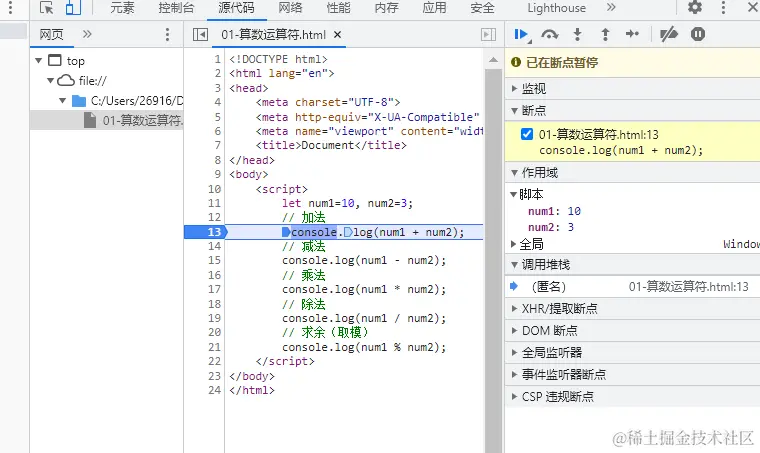
Task: Set breakpoint on line number 19
Action: (x=214, y=318)
